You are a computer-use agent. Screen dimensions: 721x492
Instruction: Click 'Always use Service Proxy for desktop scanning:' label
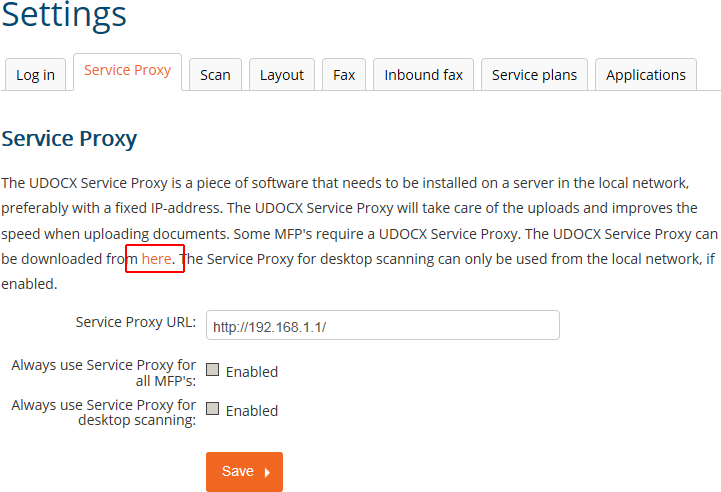point(103,412)
